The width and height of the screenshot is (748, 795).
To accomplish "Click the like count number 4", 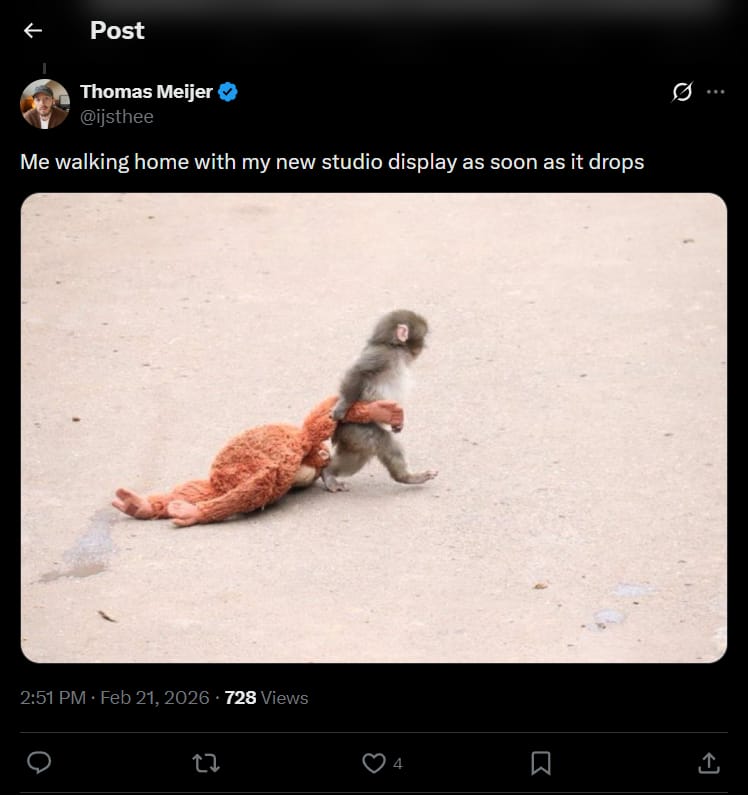I will tap(398, 764).
